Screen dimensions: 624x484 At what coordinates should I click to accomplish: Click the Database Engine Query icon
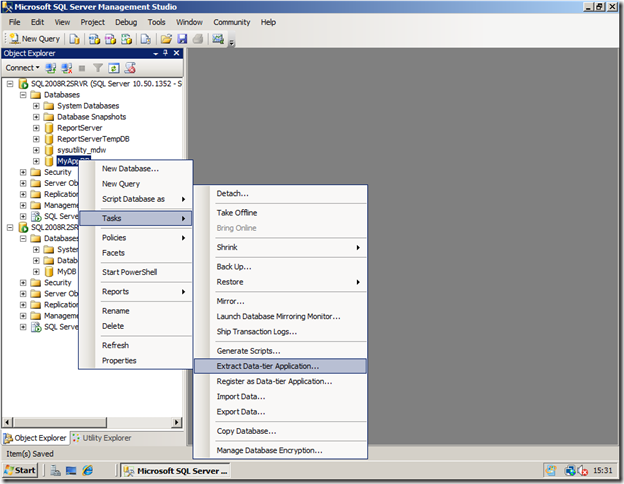click(74, 39)
